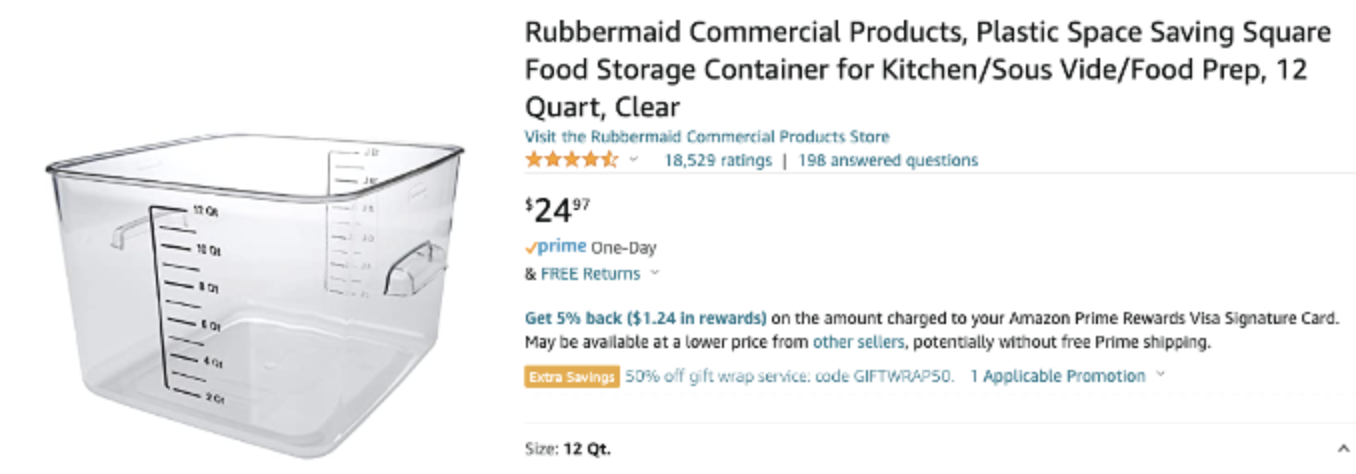The image size is (1356, 474).
Task: Collapse the Size section chevron
Action: point(1342,449)
